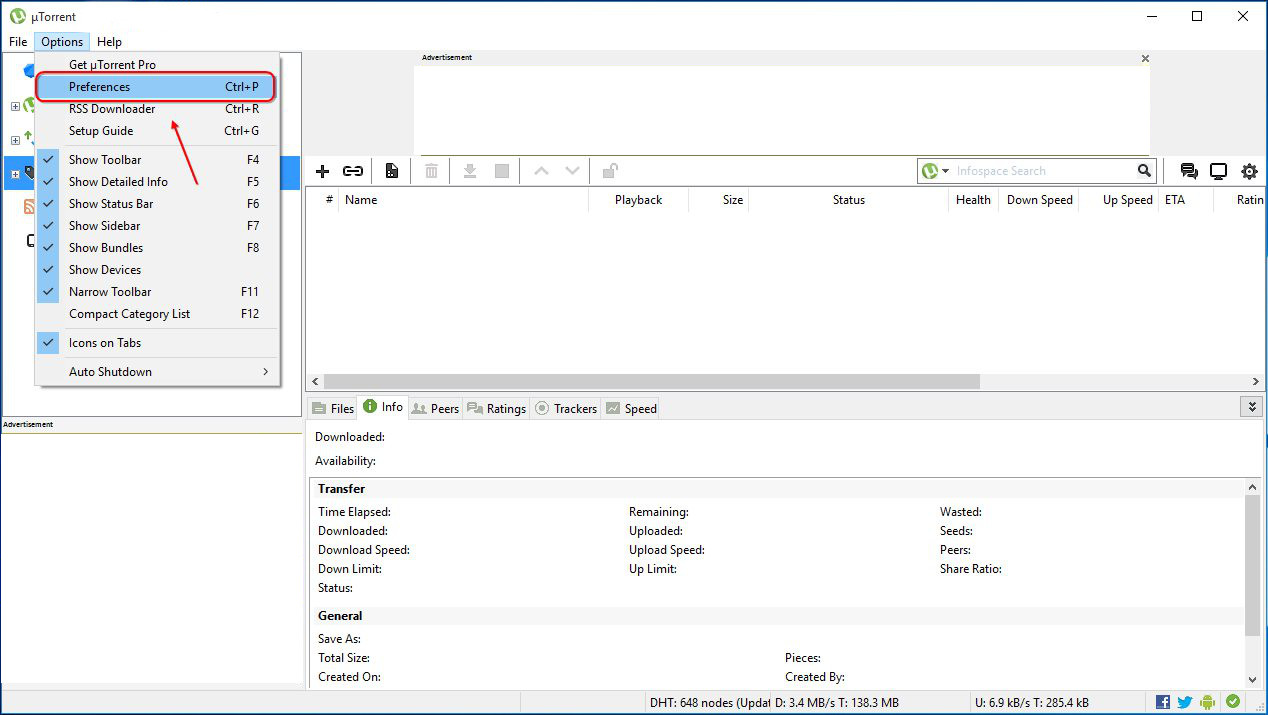The width and height of the screenshot is (1268, 715).
Task: Toggle Show Detailed Info in the menu
Action: click(x=157, y=182)
